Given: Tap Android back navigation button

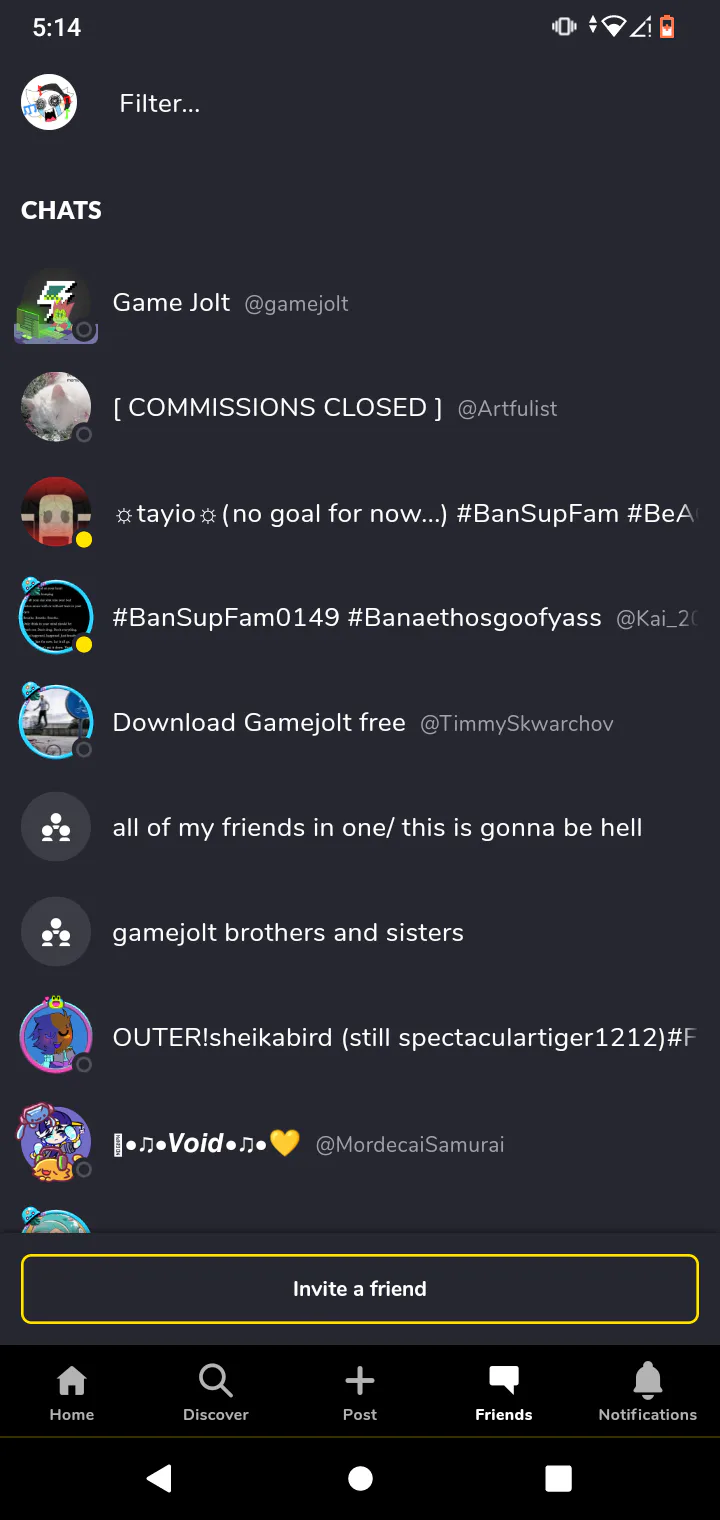Looking at the screenshot, I should tap(159, 1478).
